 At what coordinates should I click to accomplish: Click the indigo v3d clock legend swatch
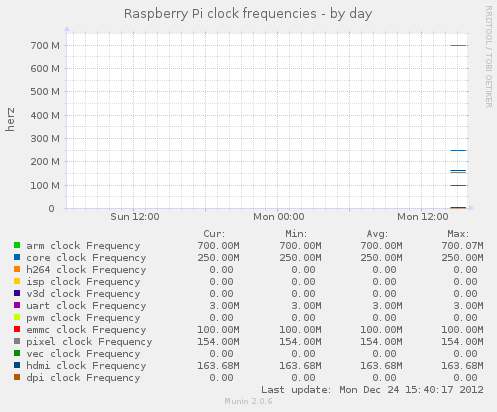tap(17, 293)
